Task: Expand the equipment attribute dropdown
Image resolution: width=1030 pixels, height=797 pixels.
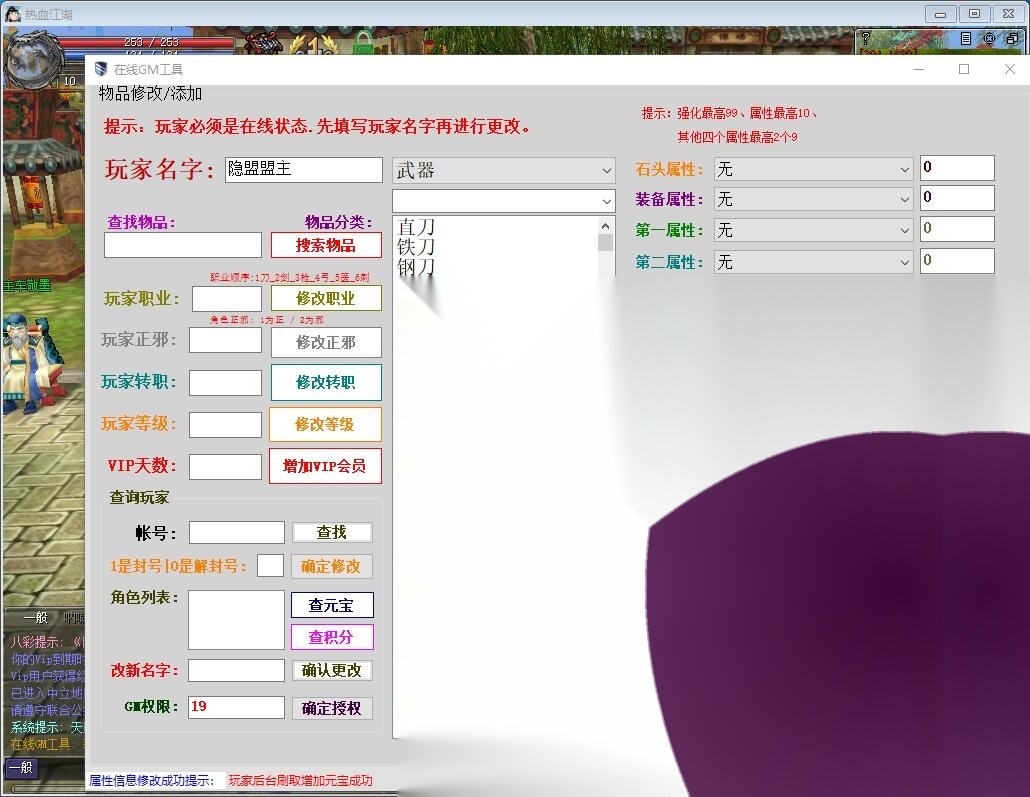Action: click(813, 199)
